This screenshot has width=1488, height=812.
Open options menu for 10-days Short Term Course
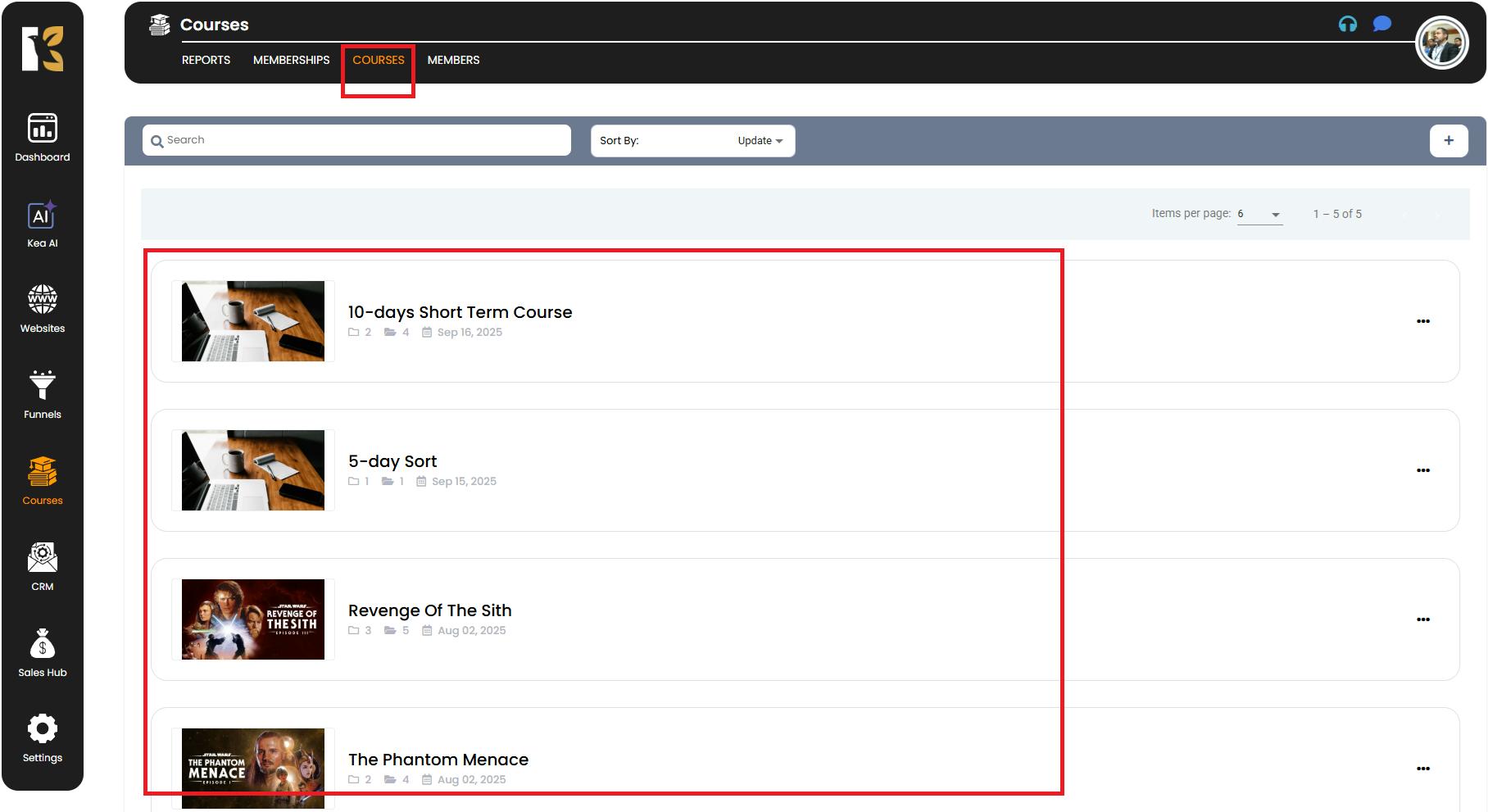1422,321
